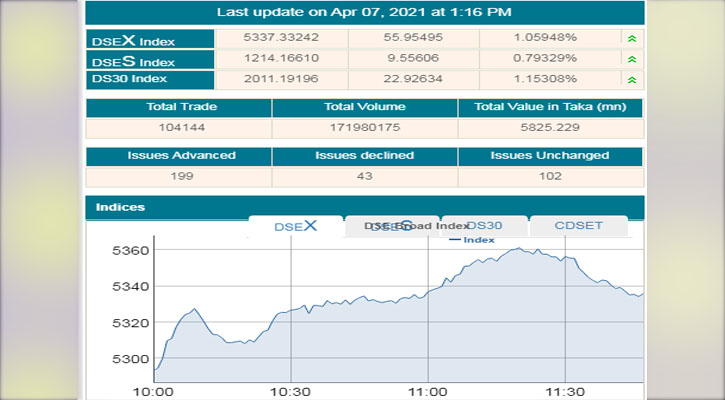Select the DS30 chart tab
This screenshot has height=400, width=725.
(484, 226)
